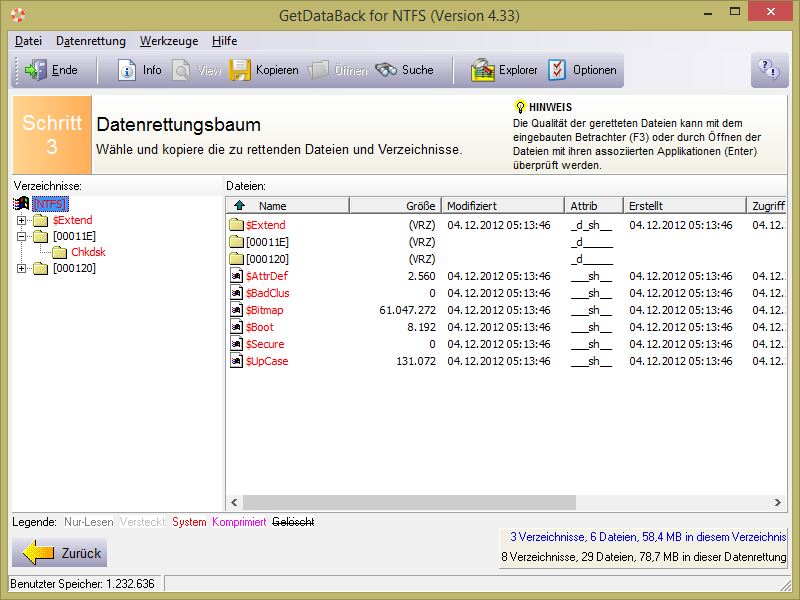The image size is (800, 600).
Task: Click the Versteckt legend label
Action: 143,522
